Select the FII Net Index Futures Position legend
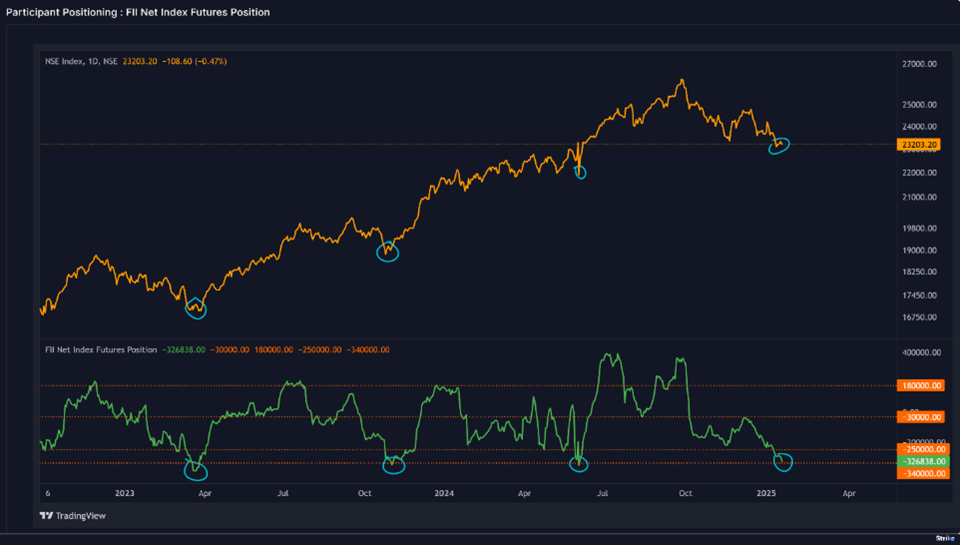960x545 pixels. [100, 350]
